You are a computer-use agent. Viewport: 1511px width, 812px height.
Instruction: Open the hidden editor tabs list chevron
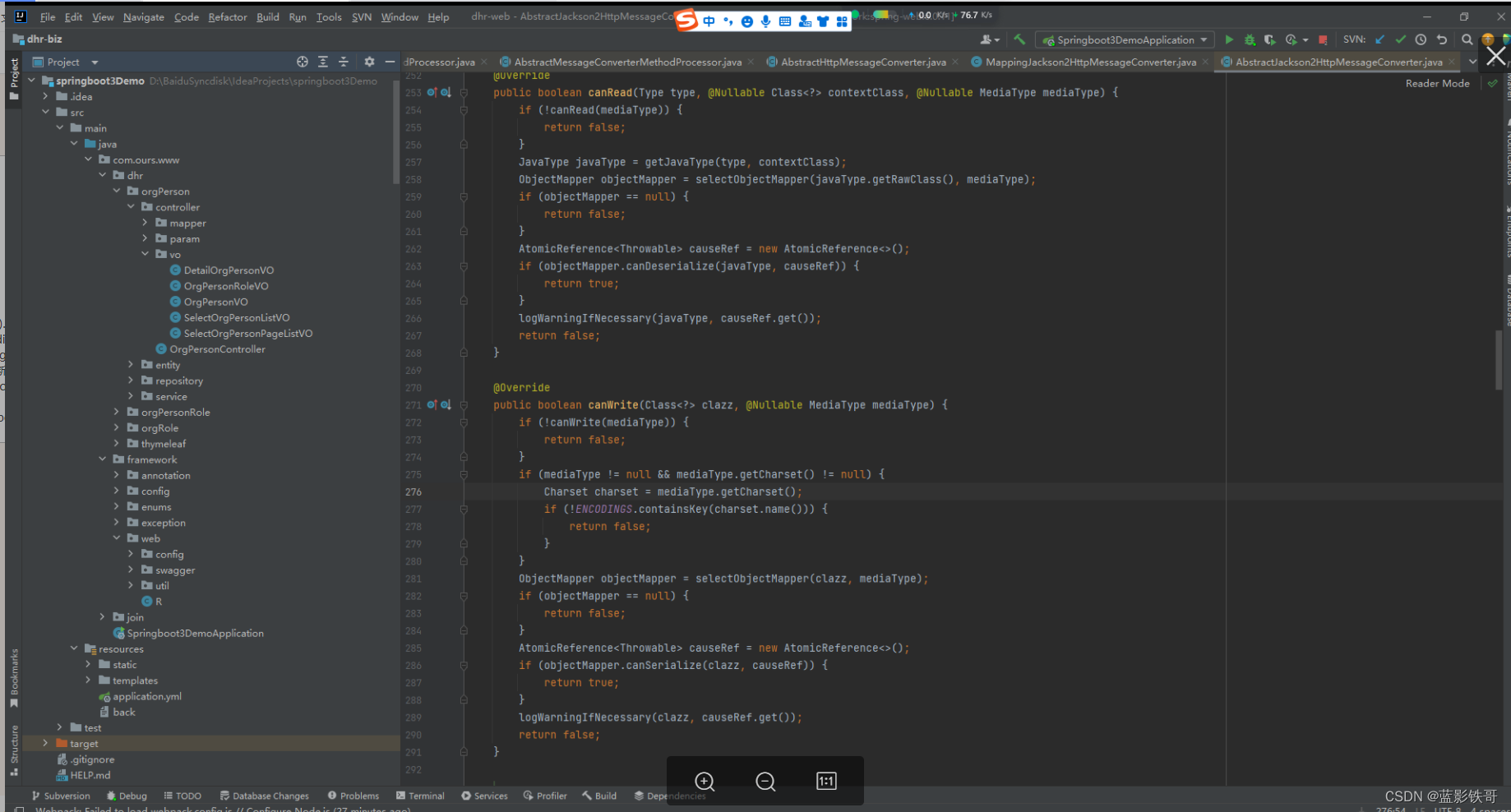(x=1472, y=62)
